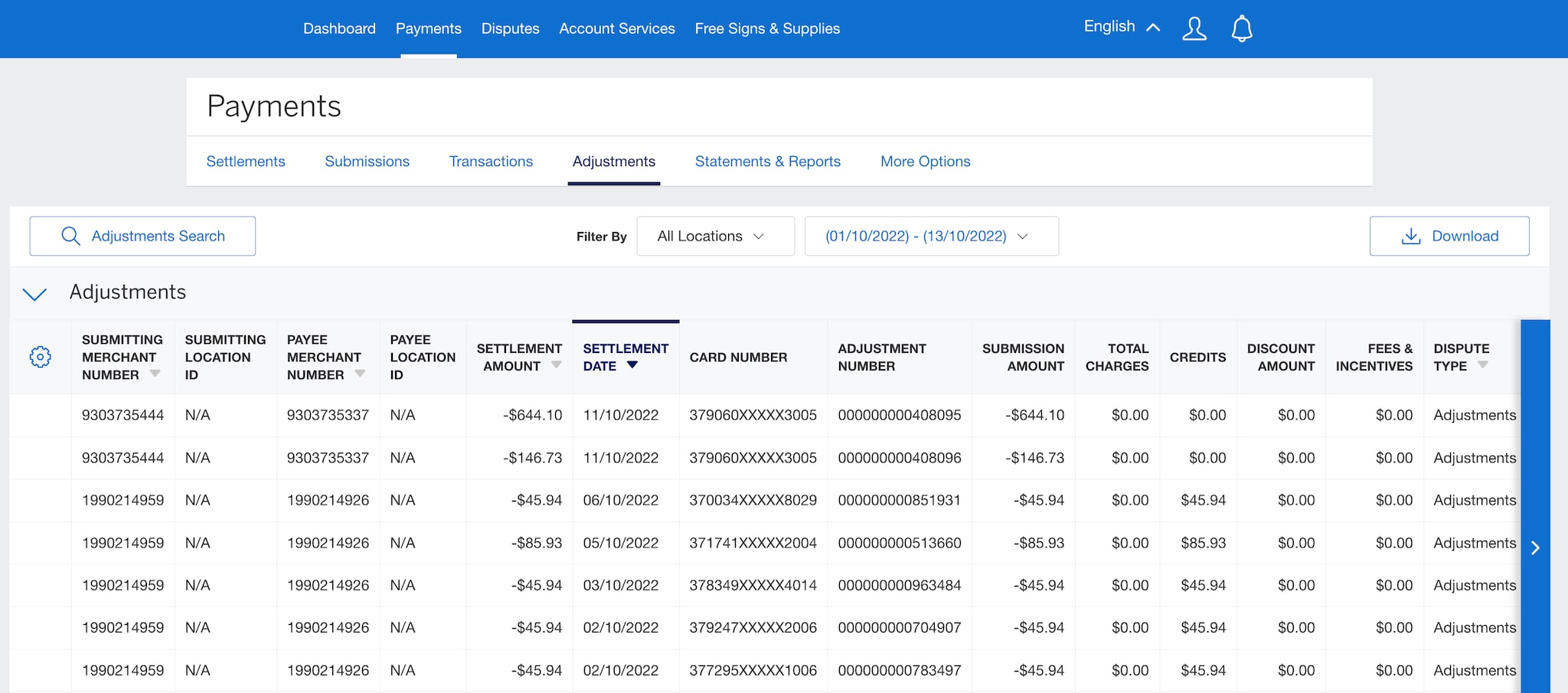The image size is (1568, 693).
Task: Switch to the Transactions tab
Action: point(491,161)
